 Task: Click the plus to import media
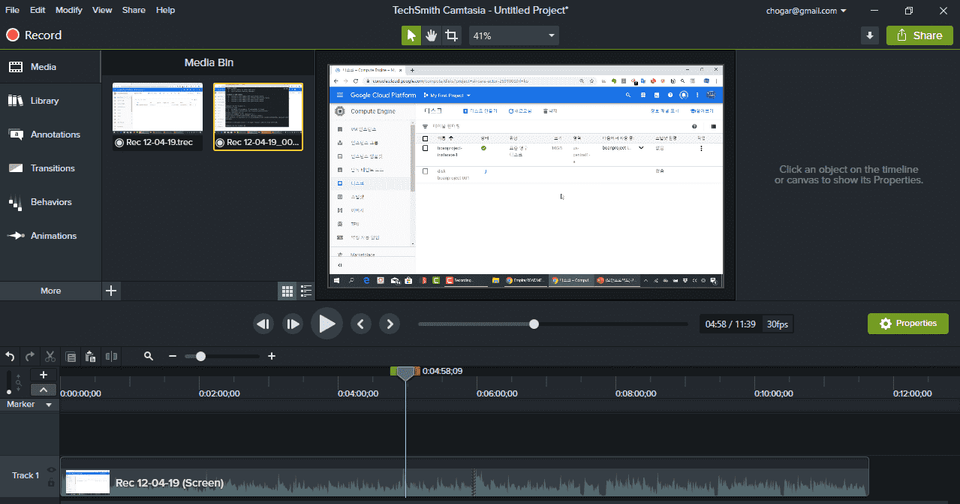tap(111, 291)
